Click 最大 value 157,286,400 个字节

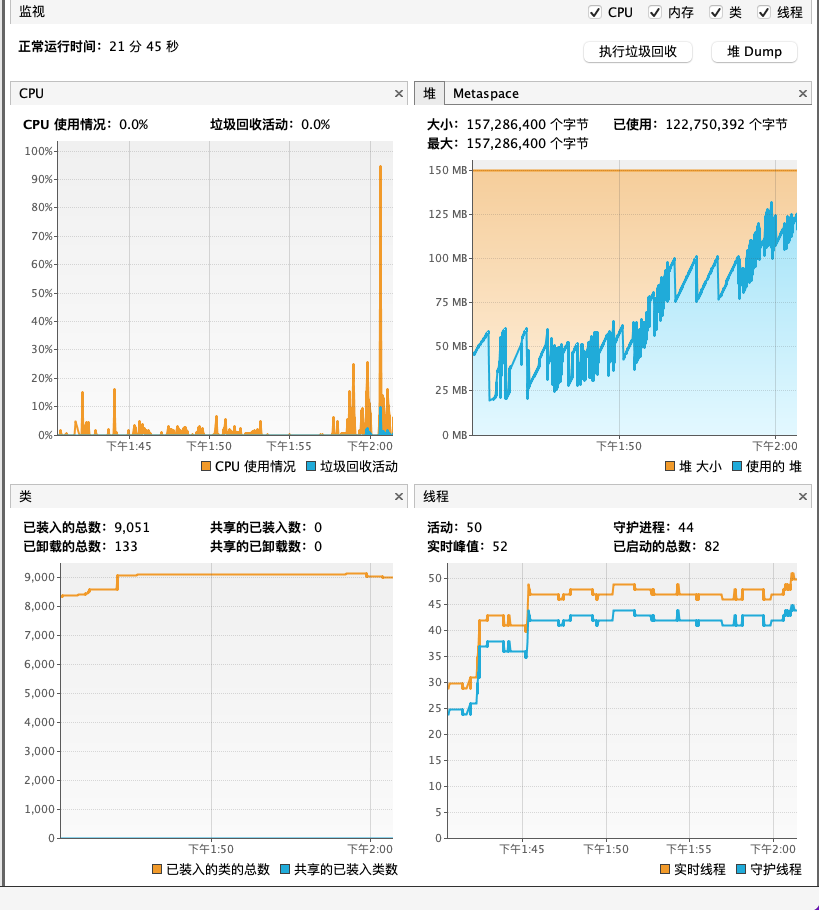[x=527, y=143]
